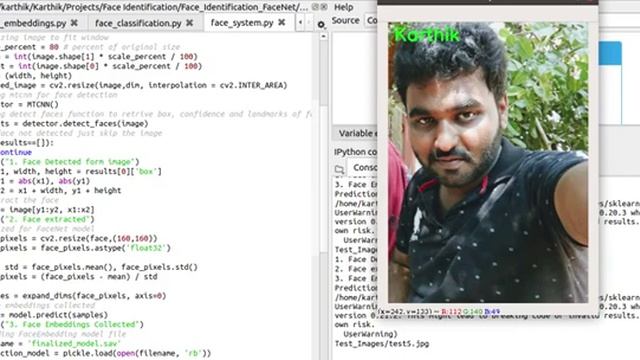Click the 'esults==[]):' line
Screen dimensions: 640x360
[27, 143]
